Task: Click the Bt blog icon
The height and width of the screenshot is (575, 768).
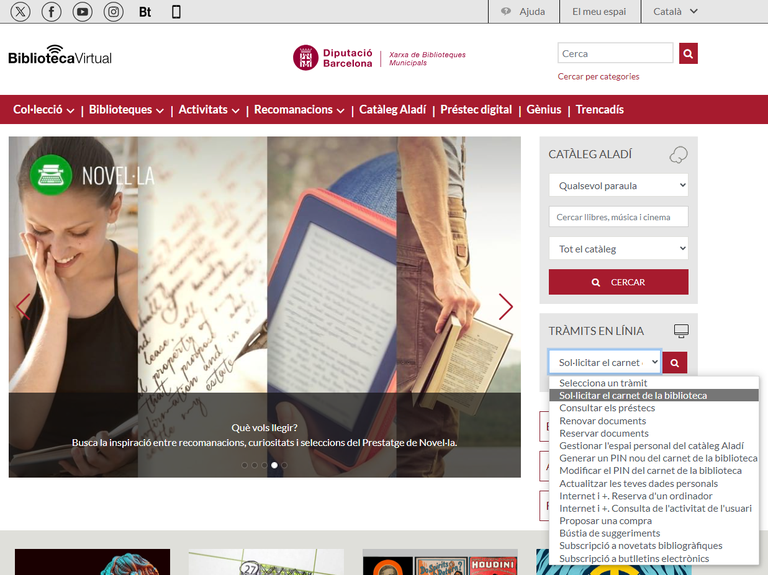Action: coord(145,12)
